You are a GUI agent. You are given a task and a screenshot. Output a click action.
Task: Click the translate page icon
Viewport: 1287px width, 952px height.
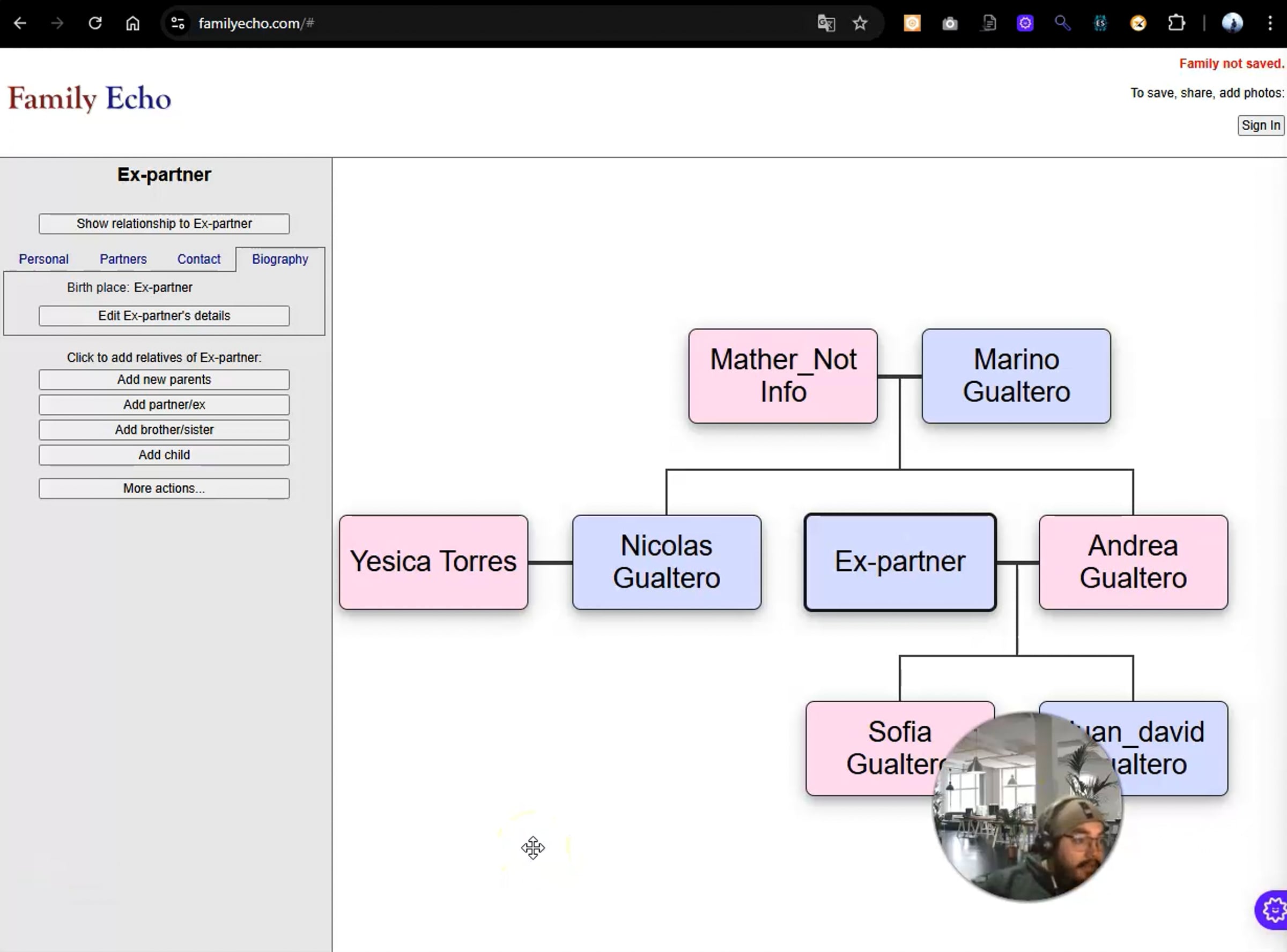click(x=826, y=23)
